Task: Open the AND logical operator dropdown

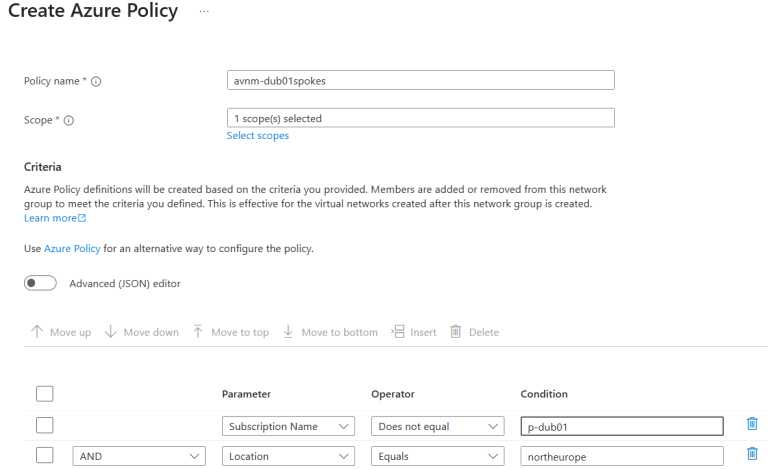Action: (139, 456)
